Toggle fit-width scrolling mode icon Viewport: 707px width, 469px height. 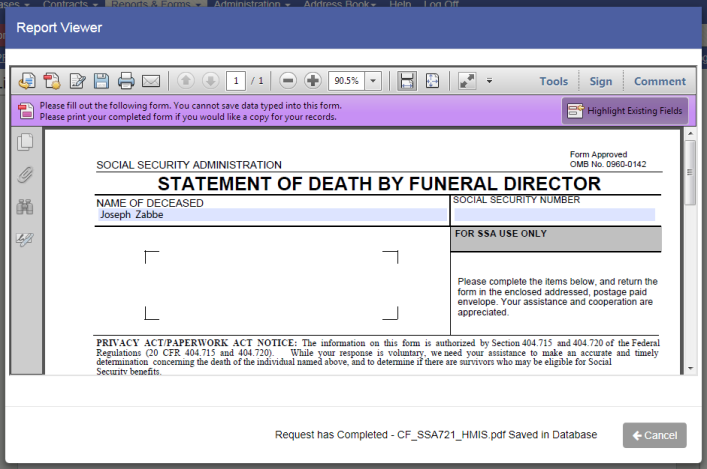(407, 81)
